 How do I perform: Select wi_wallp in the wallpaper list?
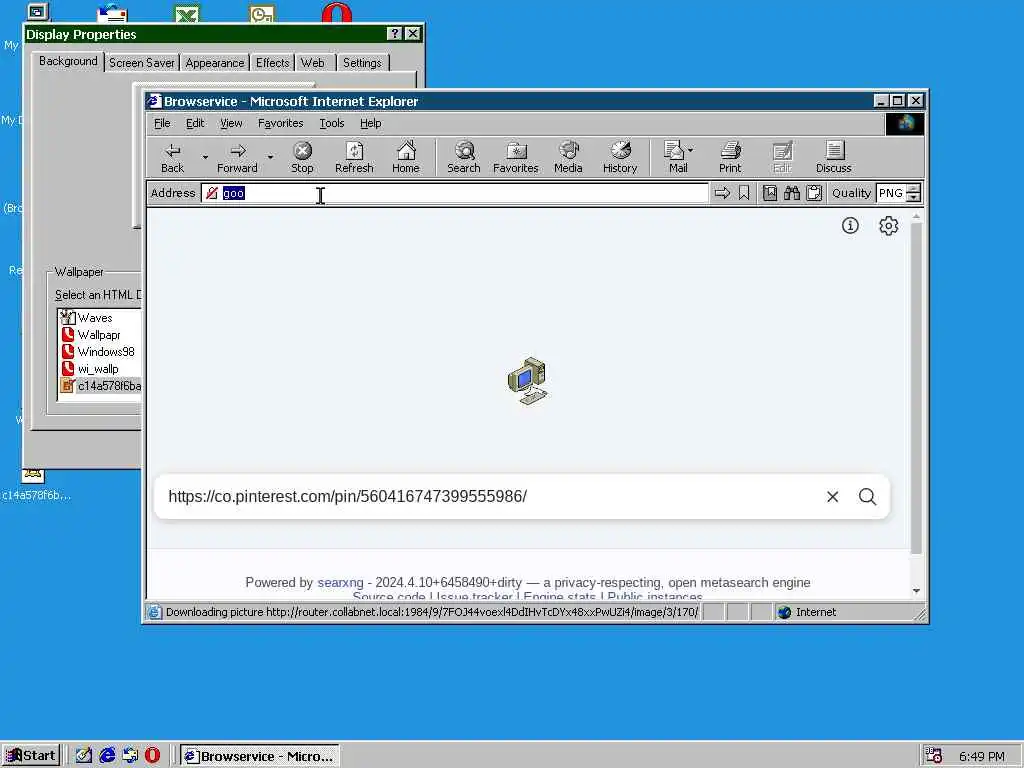click(x=97, y=369)
